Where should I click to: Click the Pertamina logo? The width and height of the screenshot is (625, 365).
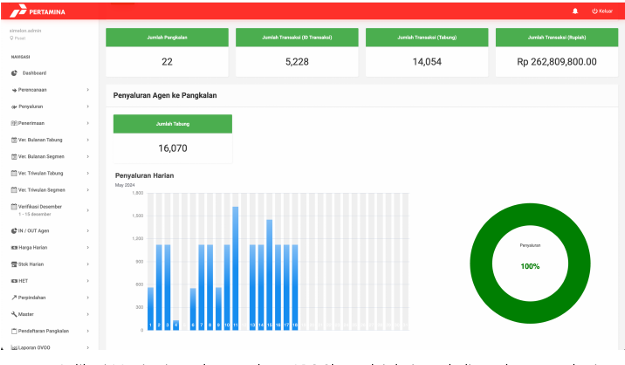tap(37, 11)
